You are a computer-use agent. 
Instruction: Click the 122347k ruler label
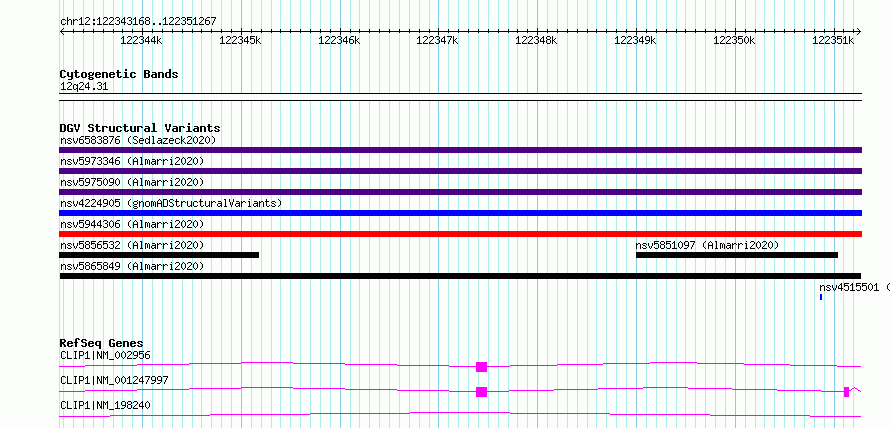click(438, 41)
